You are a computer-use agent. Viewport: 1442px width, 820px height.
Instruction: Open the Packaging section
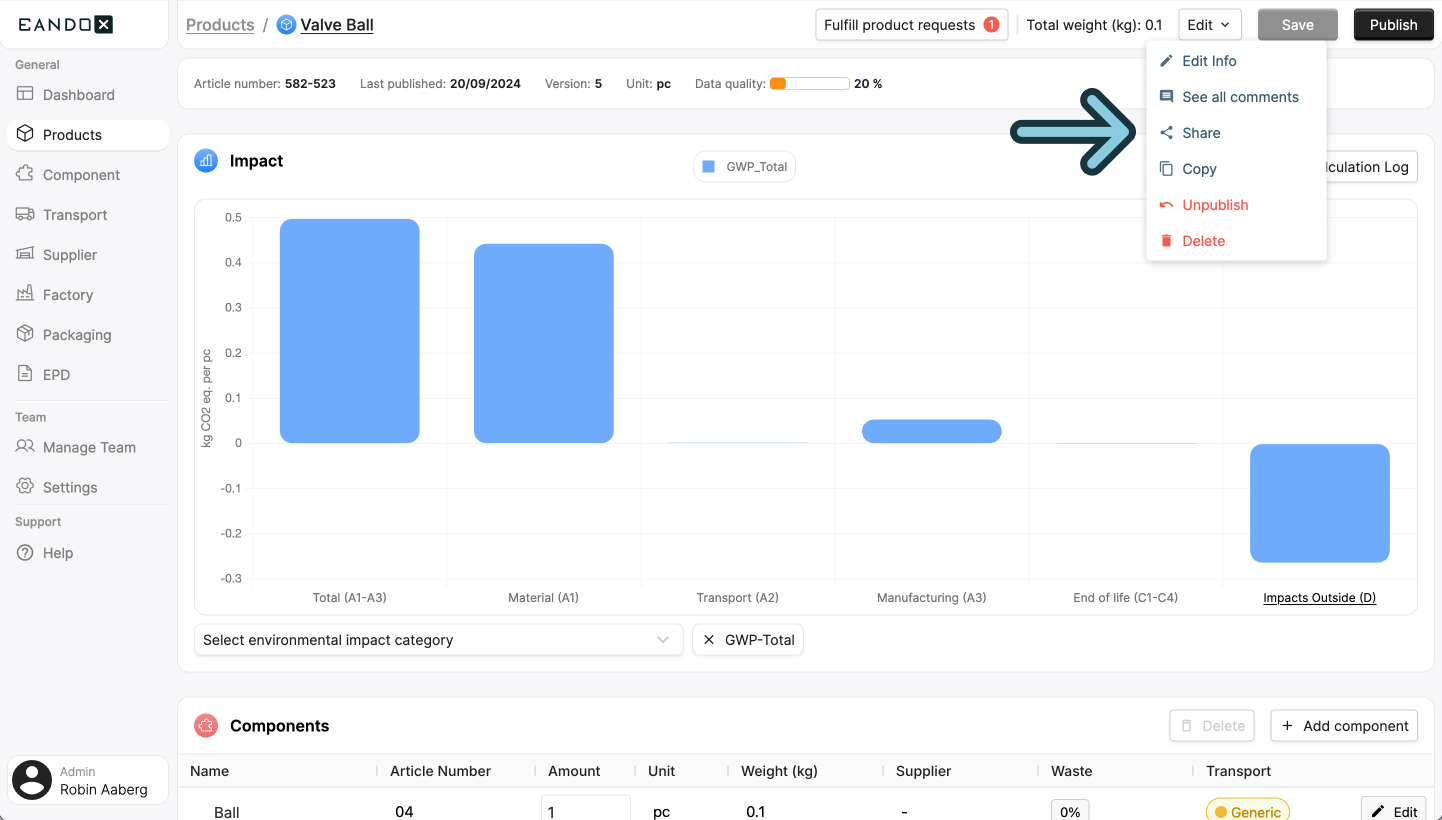click(78, 334)
